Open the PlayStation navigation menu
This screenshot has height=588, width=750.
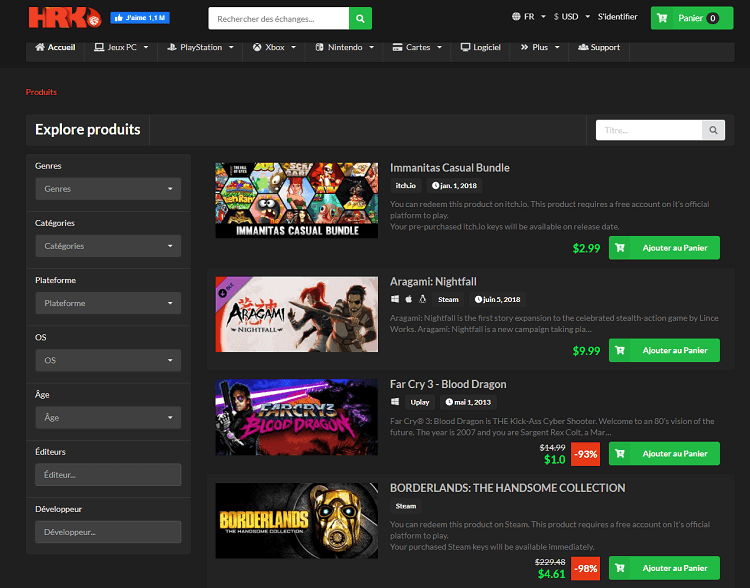tap(200, 47)
